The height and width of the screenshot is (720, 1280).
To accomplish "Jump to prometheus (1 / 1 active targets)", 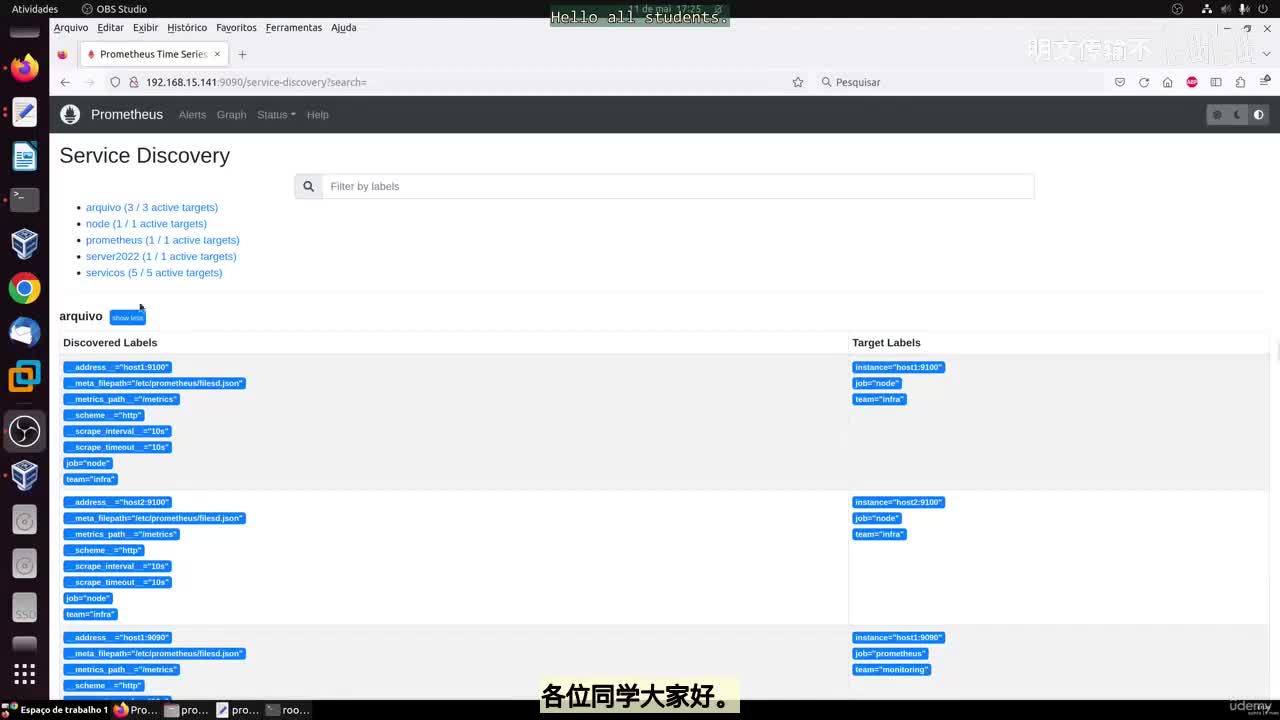I will tap(163, 240).
